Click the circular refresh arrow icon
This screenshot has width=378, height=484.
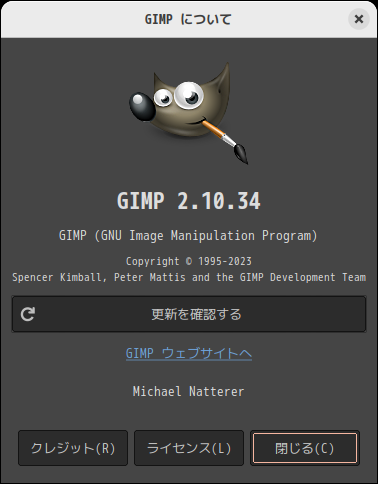[28, 314]
